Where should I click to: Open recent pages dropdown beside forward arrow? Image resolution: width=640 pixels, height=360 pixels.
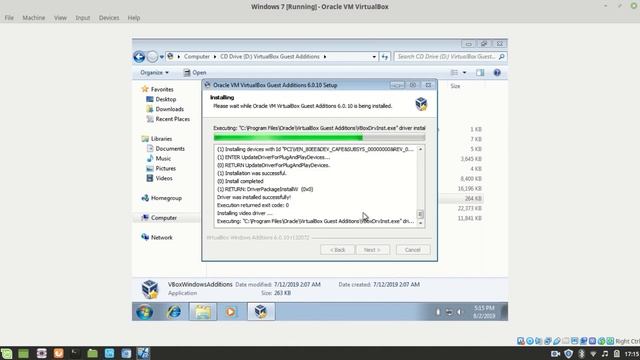pyautogui.click(x=162, y=57)
